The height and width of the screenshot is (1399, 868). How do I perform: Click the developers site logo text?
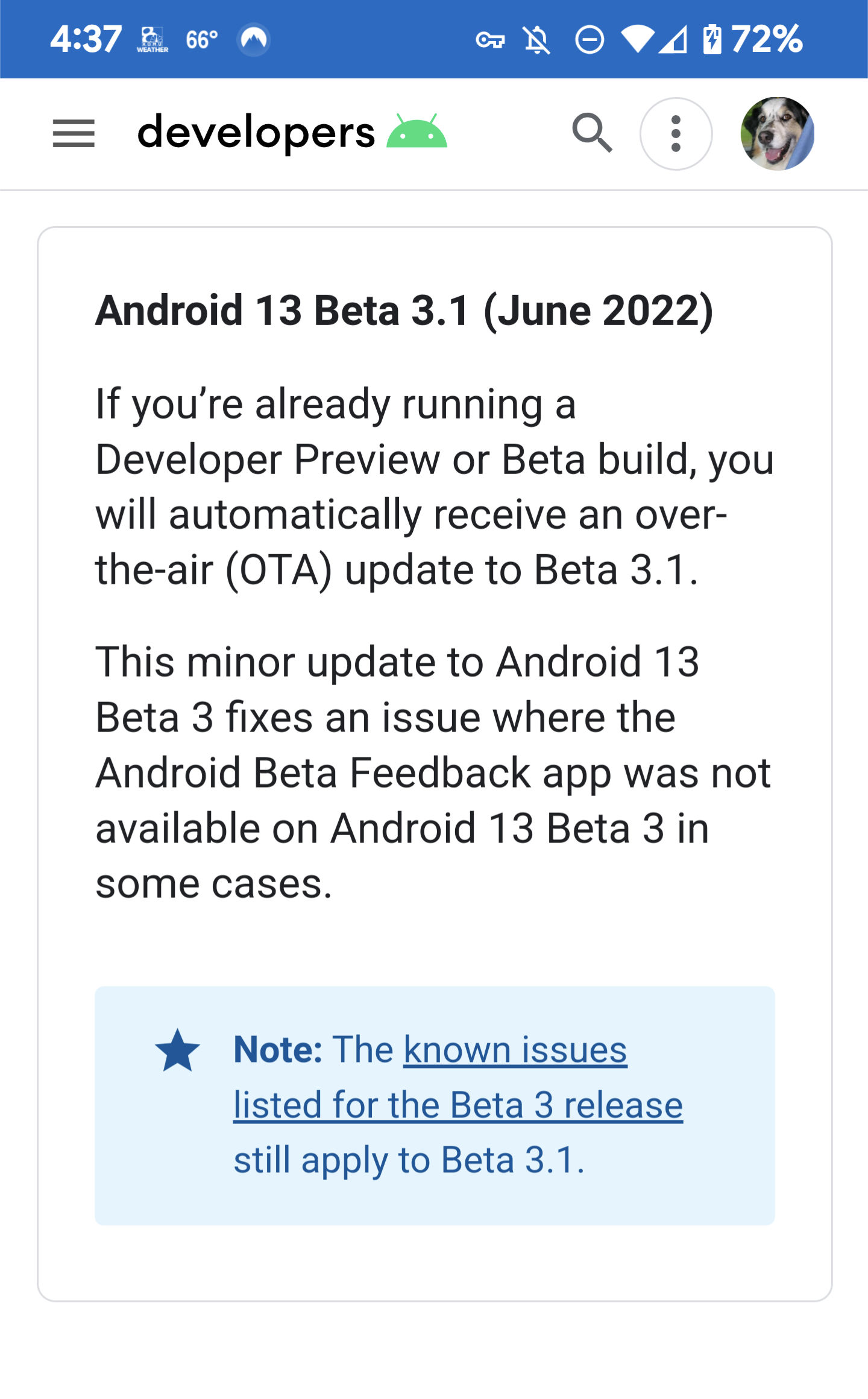coord(256,133)
